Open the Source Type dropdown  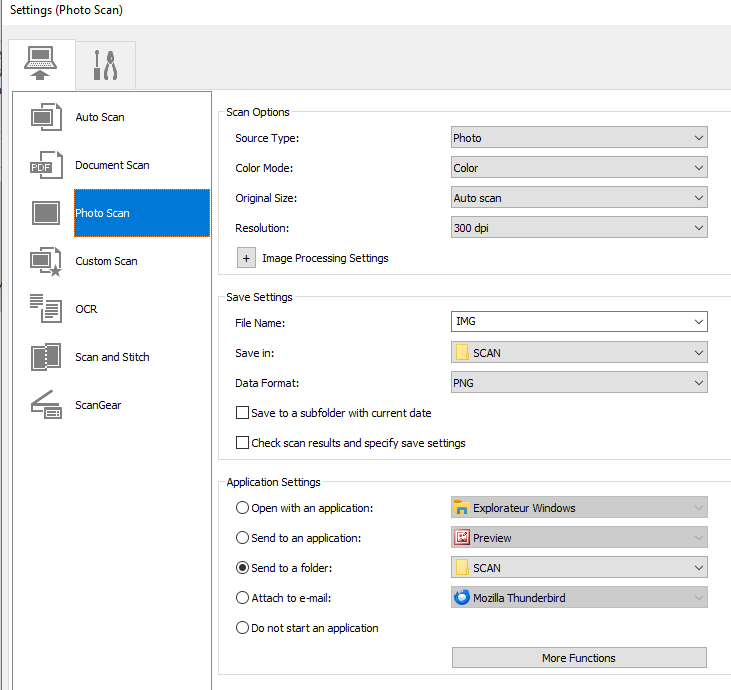tap(579, 138)
